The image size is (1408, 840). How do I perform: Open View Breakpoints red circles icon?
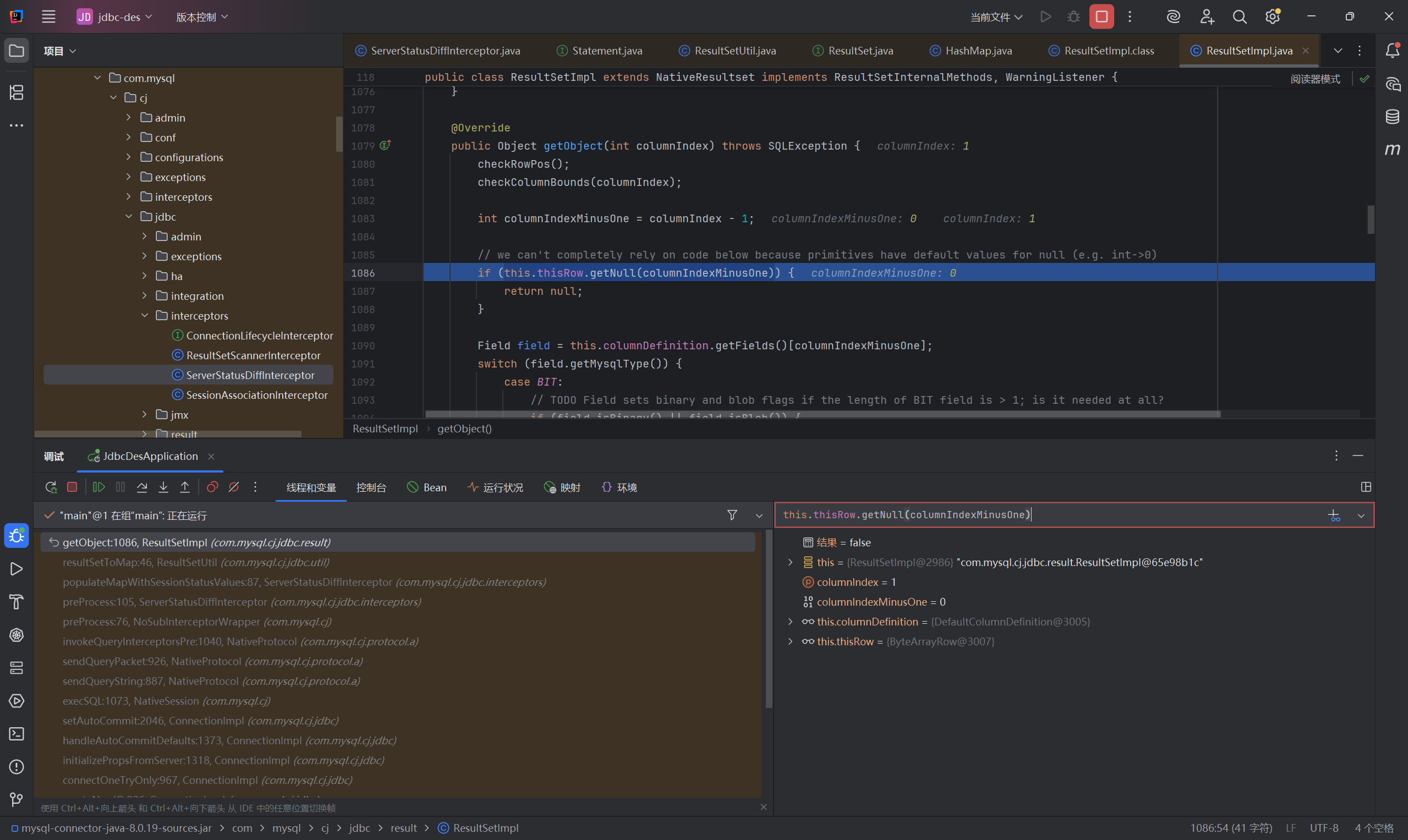212,487
